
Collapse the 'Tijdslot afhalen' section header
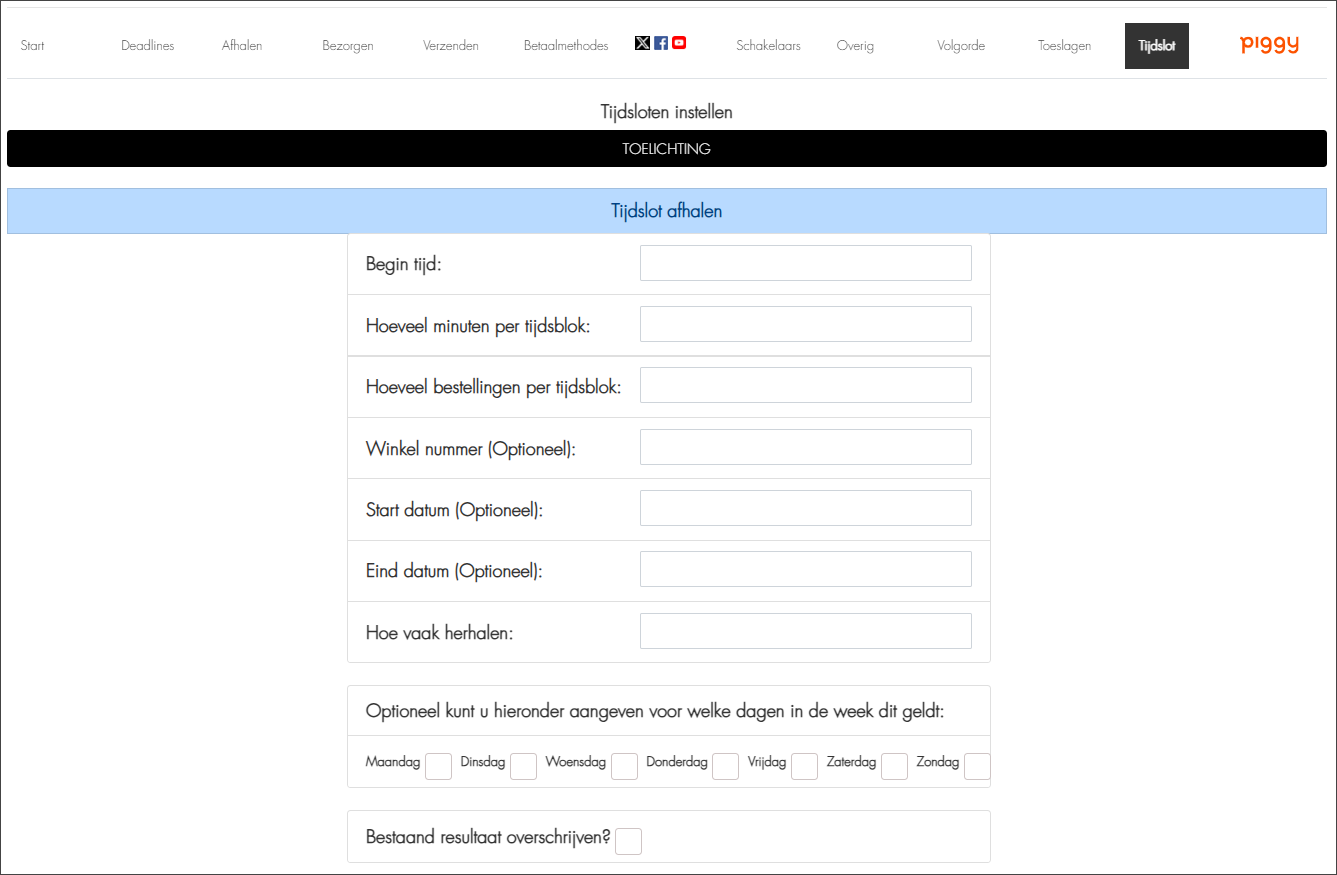pyautogui.click(x=667, y=211)
